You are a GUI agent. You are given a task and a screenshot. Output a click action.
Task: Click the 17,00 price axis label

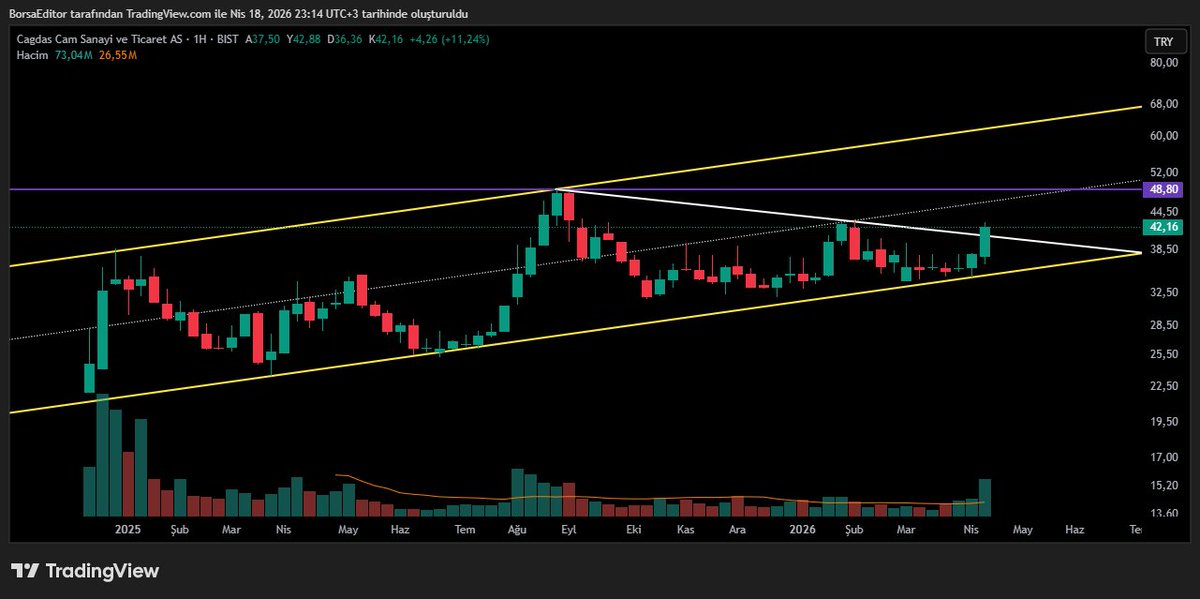[x=1165, y=457]
